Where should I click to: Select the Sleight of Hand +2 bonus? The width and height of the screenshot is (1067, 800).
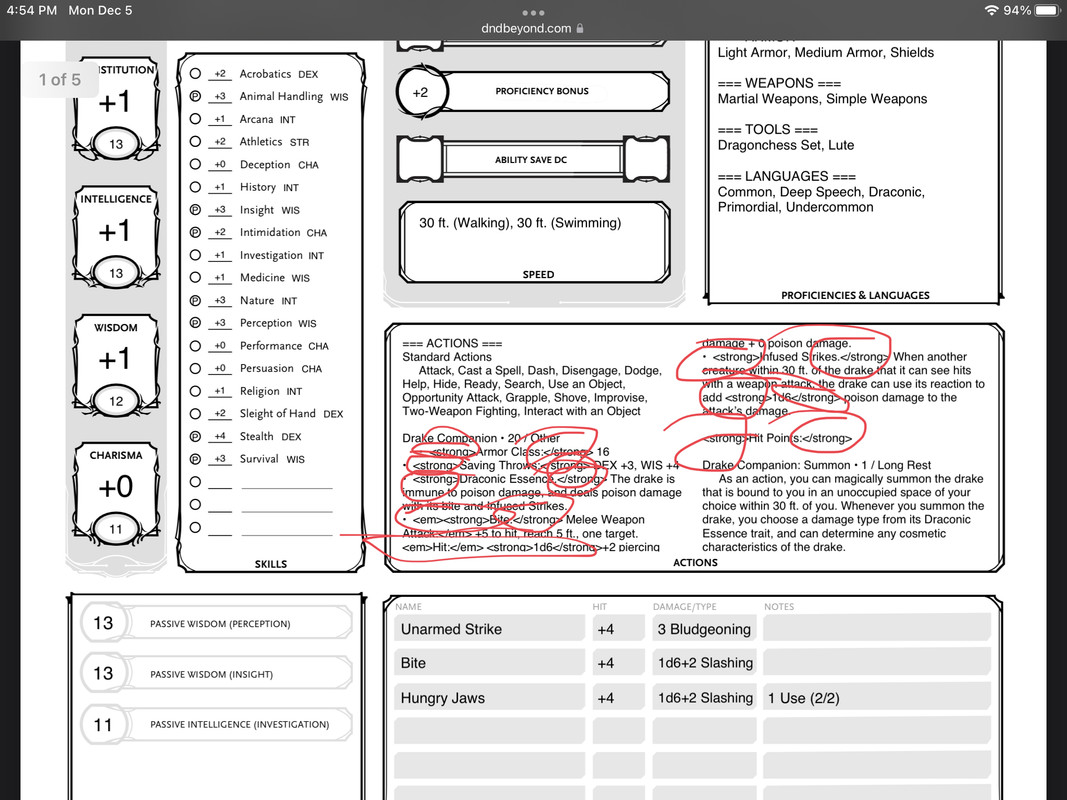(x=220, y=414)
